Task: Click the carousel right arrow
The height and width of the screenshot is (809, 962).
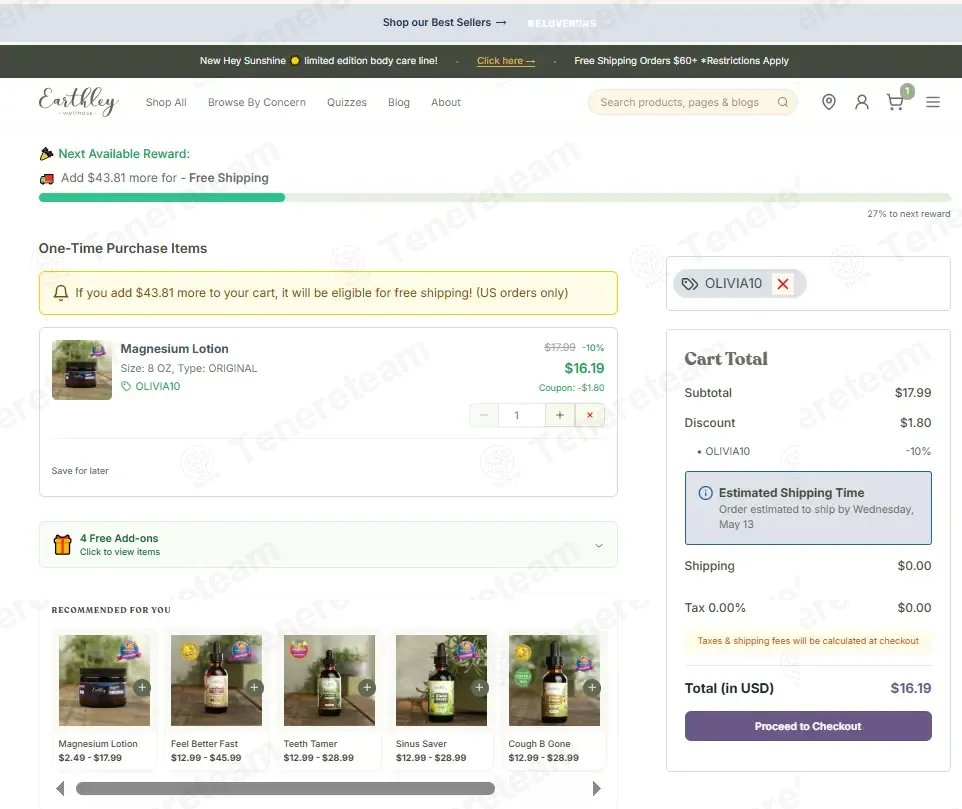Action: [596, 788]
